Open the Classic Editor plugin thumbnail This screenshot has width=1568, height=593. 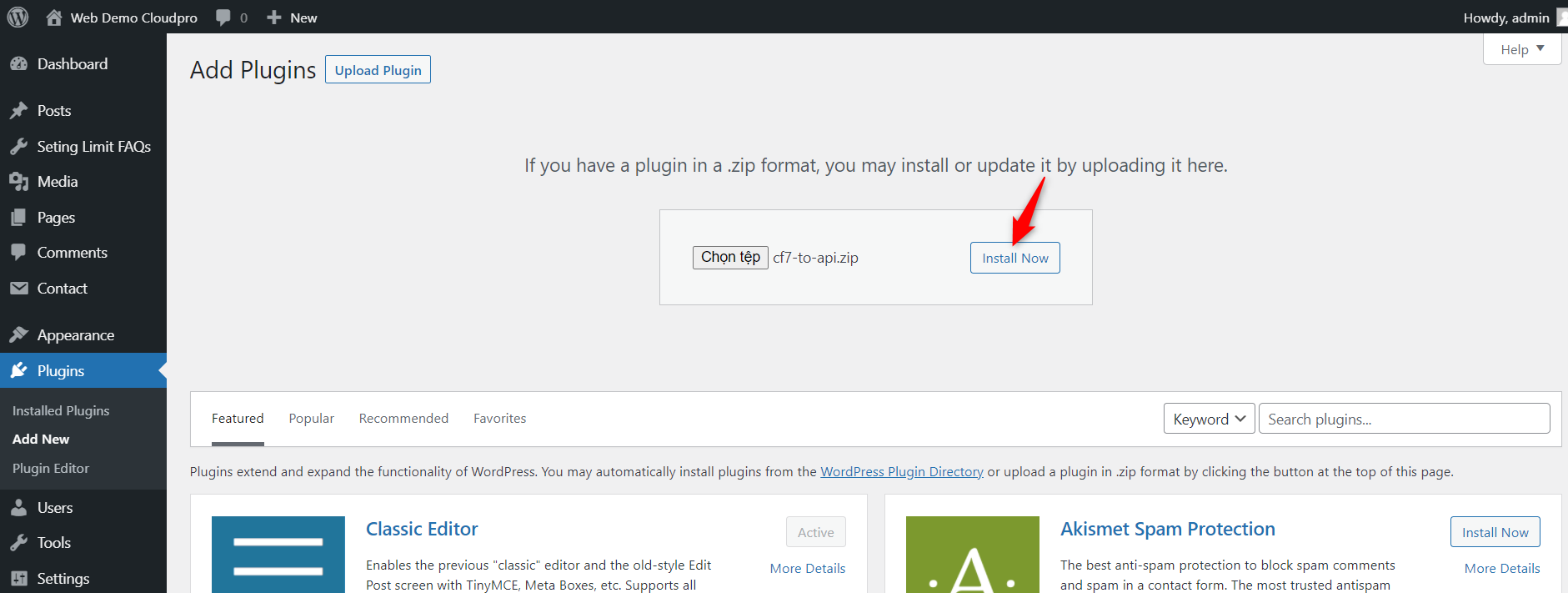pyautogui.click(x=278, y=555)
